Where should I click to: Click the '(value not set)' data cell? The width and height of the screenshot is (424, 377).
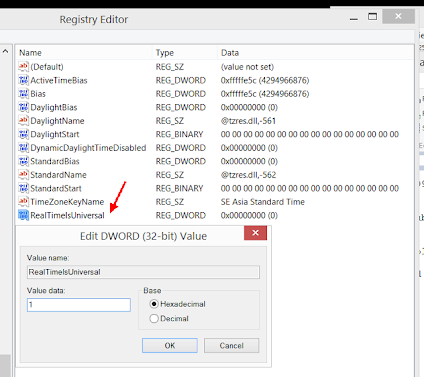pyautogui.click(x=247, y=67)
